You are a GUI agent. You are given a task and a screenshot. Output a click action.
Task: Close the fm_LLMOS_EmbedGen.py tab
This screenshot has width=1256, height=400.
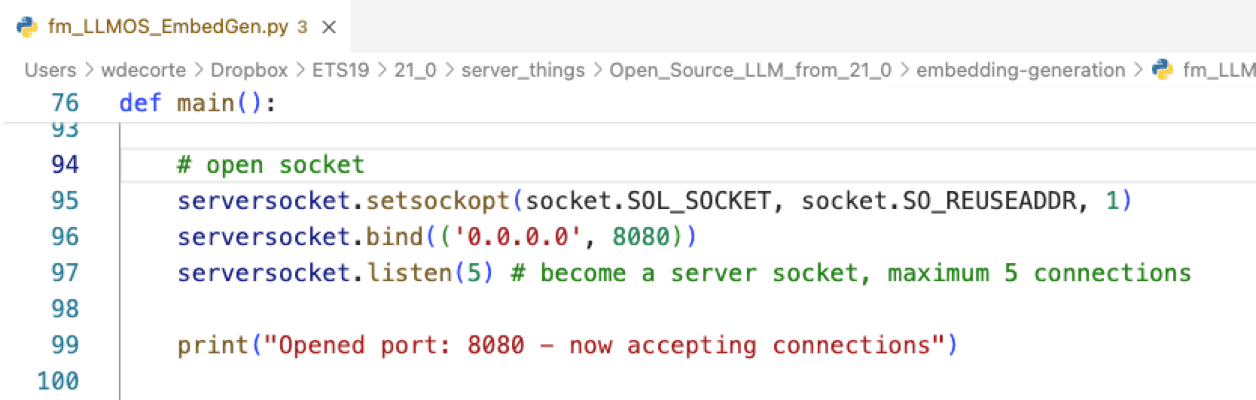329,28
